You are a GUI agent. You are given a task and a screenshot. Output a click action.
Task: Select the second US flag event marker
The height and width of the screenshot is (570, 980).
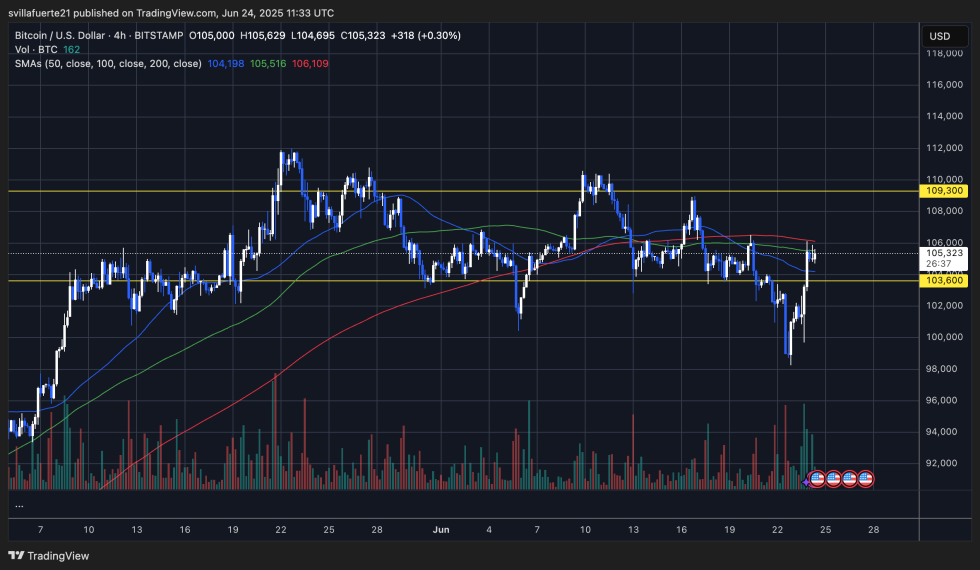point(833,479)
